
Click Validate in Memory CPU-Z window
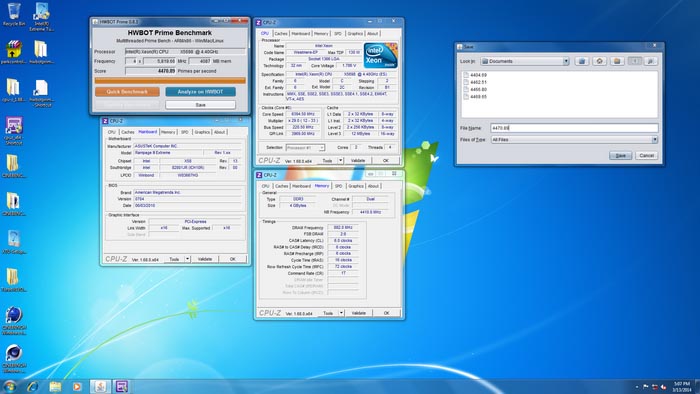[359, 313]
